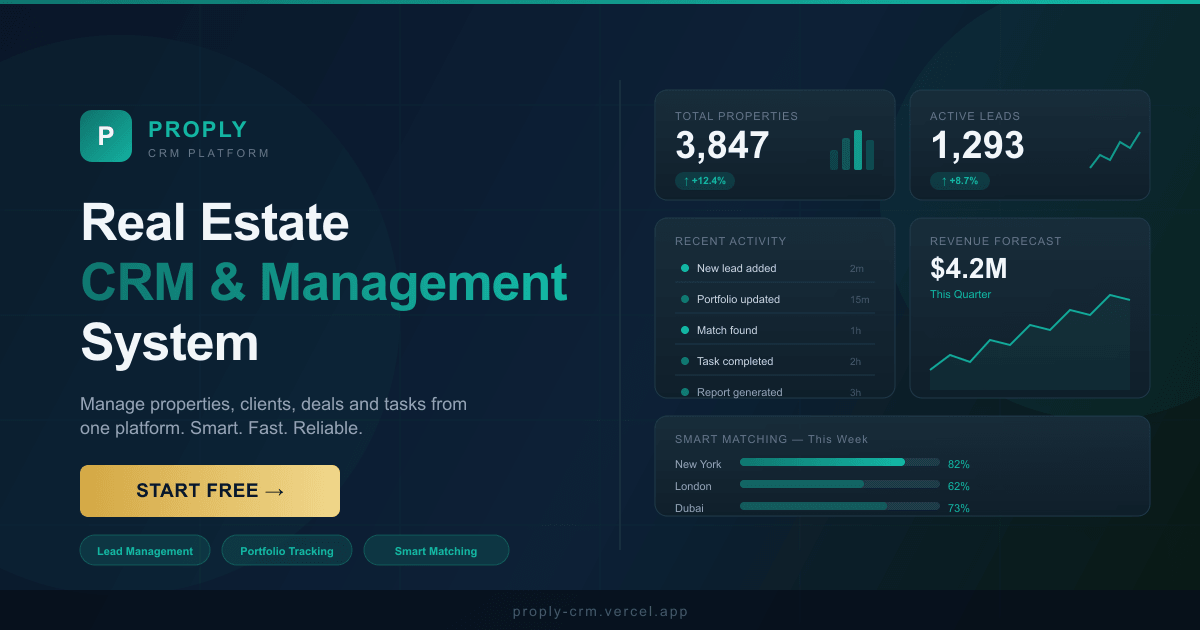Click the PROPLY brand name text
Screen dimensions: 1200x630
[x=197, y=129]
